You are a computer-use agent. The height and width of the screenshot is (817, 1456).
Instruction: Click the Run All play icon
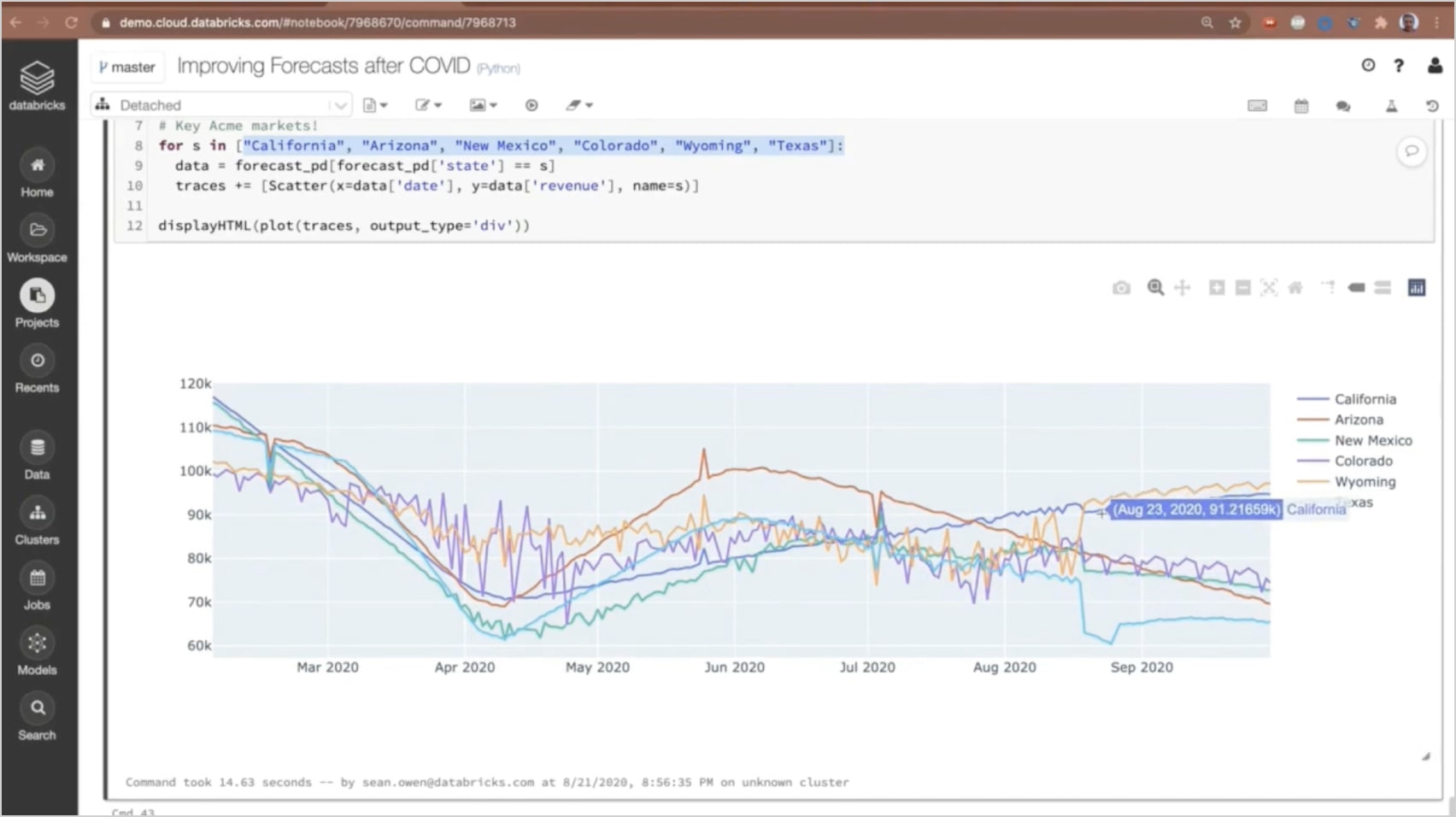click(531, 105)
